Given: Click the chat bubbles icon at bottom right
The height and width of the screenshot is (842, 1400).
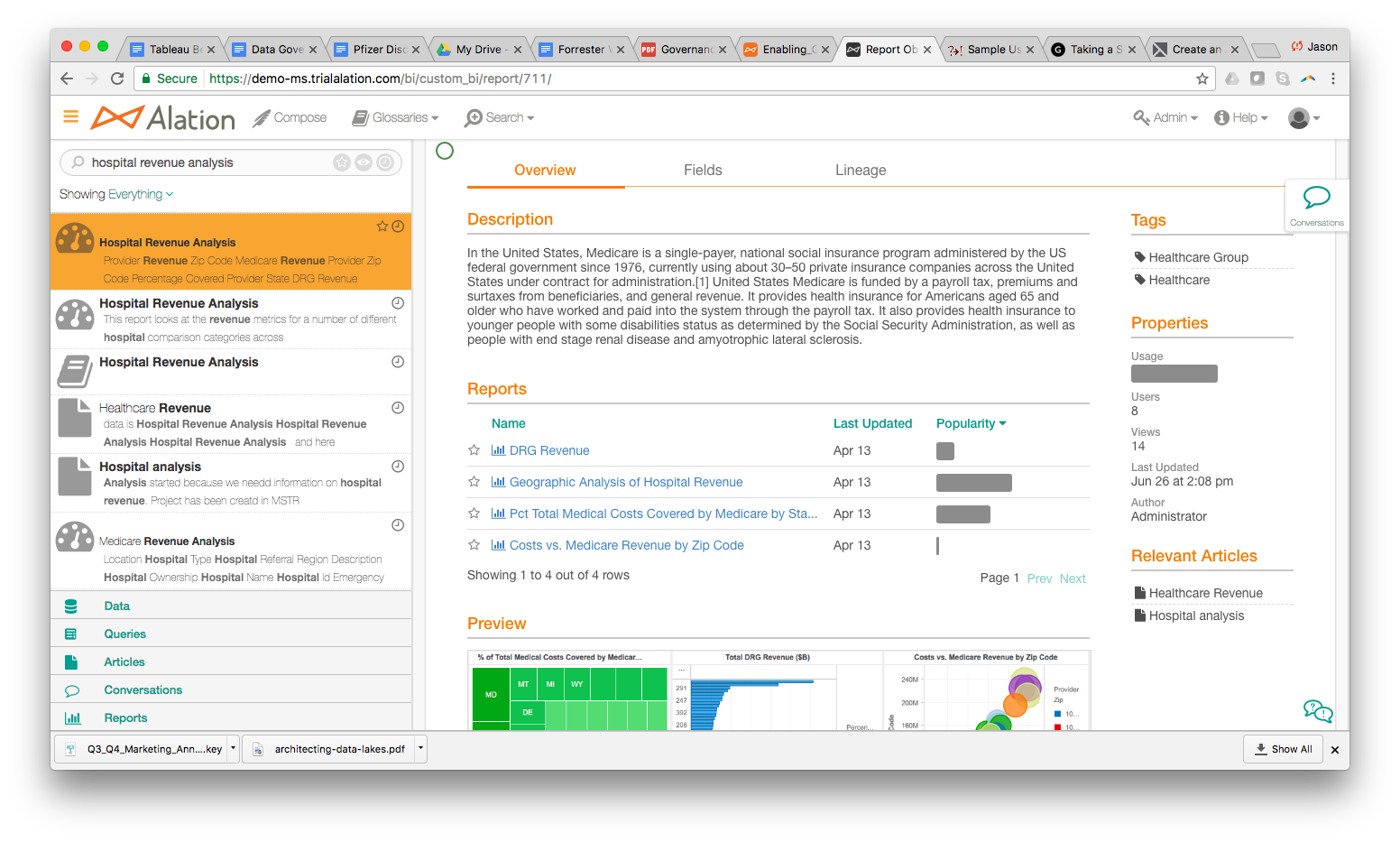Looking at the screenshot, I should click(1318, 711).
